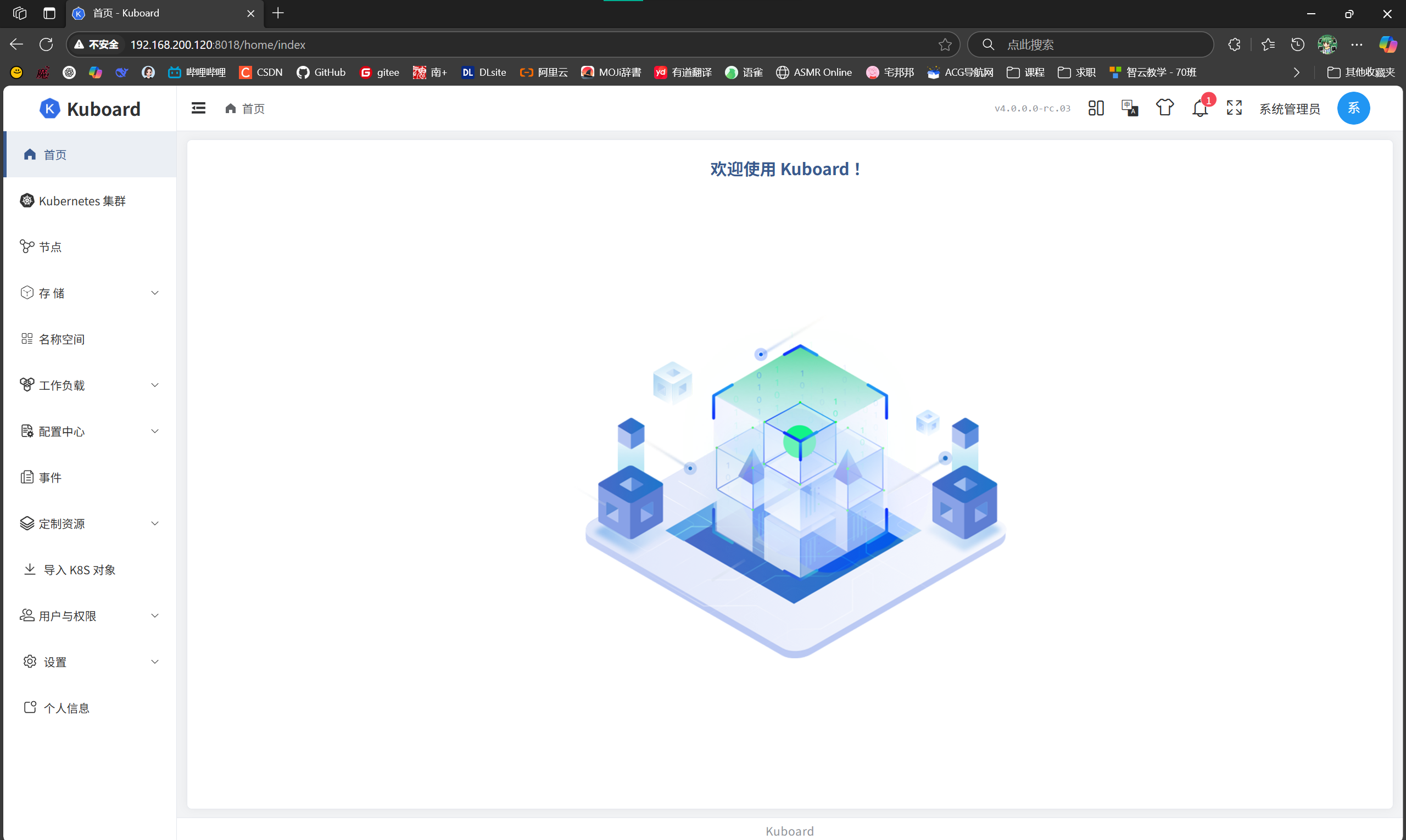1406x840 pixels.
Task: Select 首页 in the sidebar
Action: pyautogui.click(x=90, y=154)
